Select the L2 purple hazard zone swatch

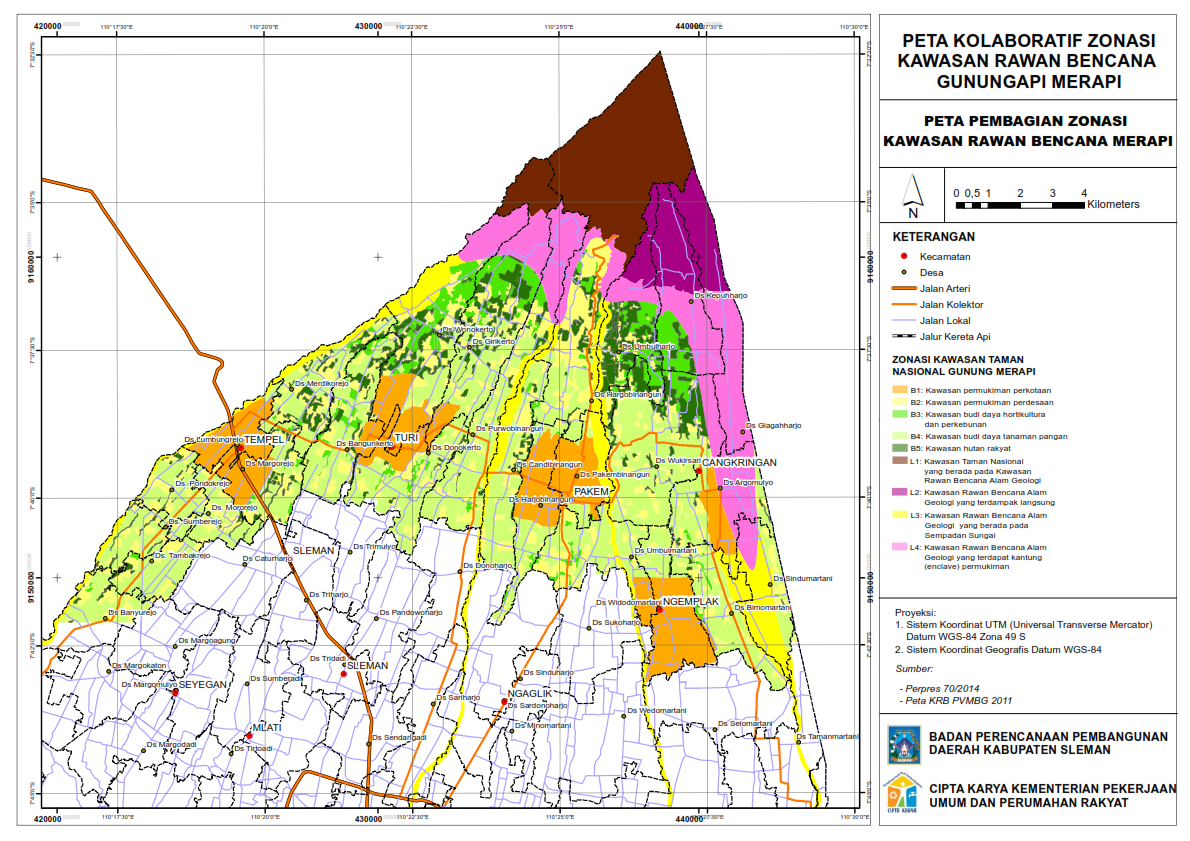click(900, 493)
